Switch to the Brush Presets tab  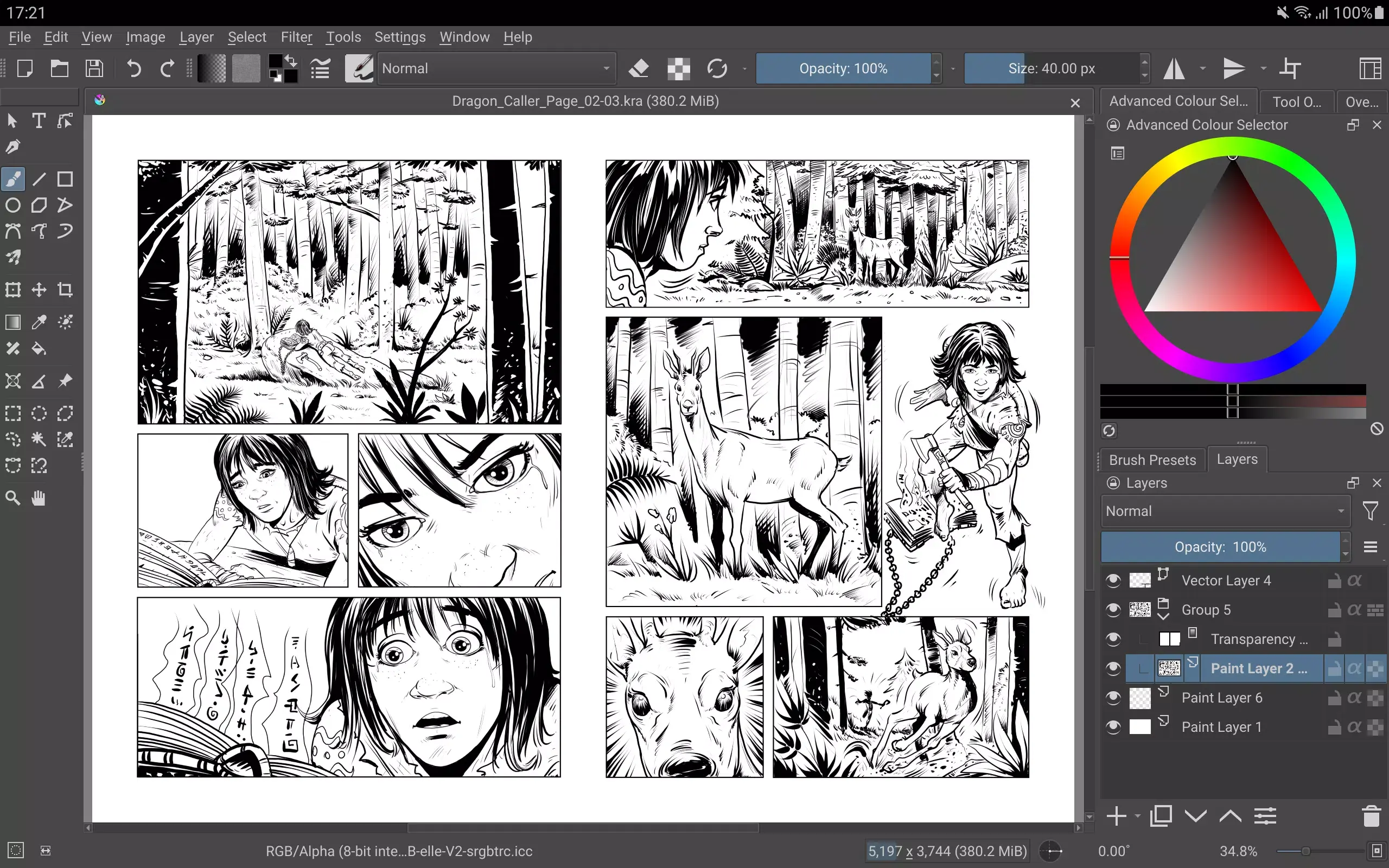click(1151, 459)
